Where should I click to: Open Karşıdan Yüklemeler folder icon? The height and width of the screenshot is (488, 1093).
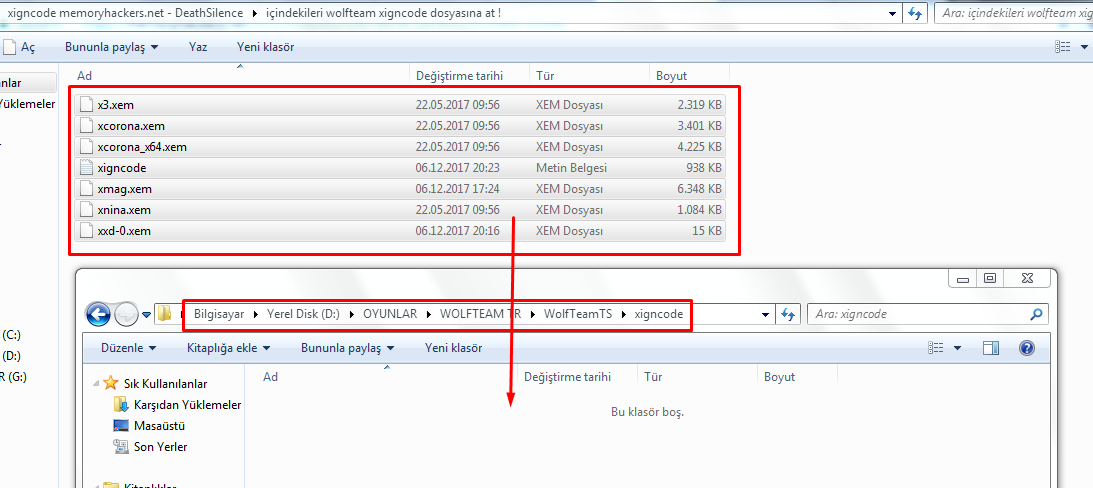point(121,404)
